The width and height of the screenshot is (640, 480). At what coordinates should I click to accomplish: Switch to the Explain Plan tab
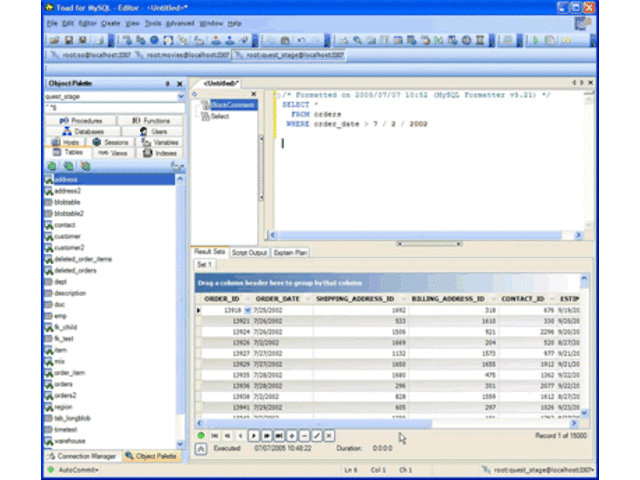coord(290,253)
